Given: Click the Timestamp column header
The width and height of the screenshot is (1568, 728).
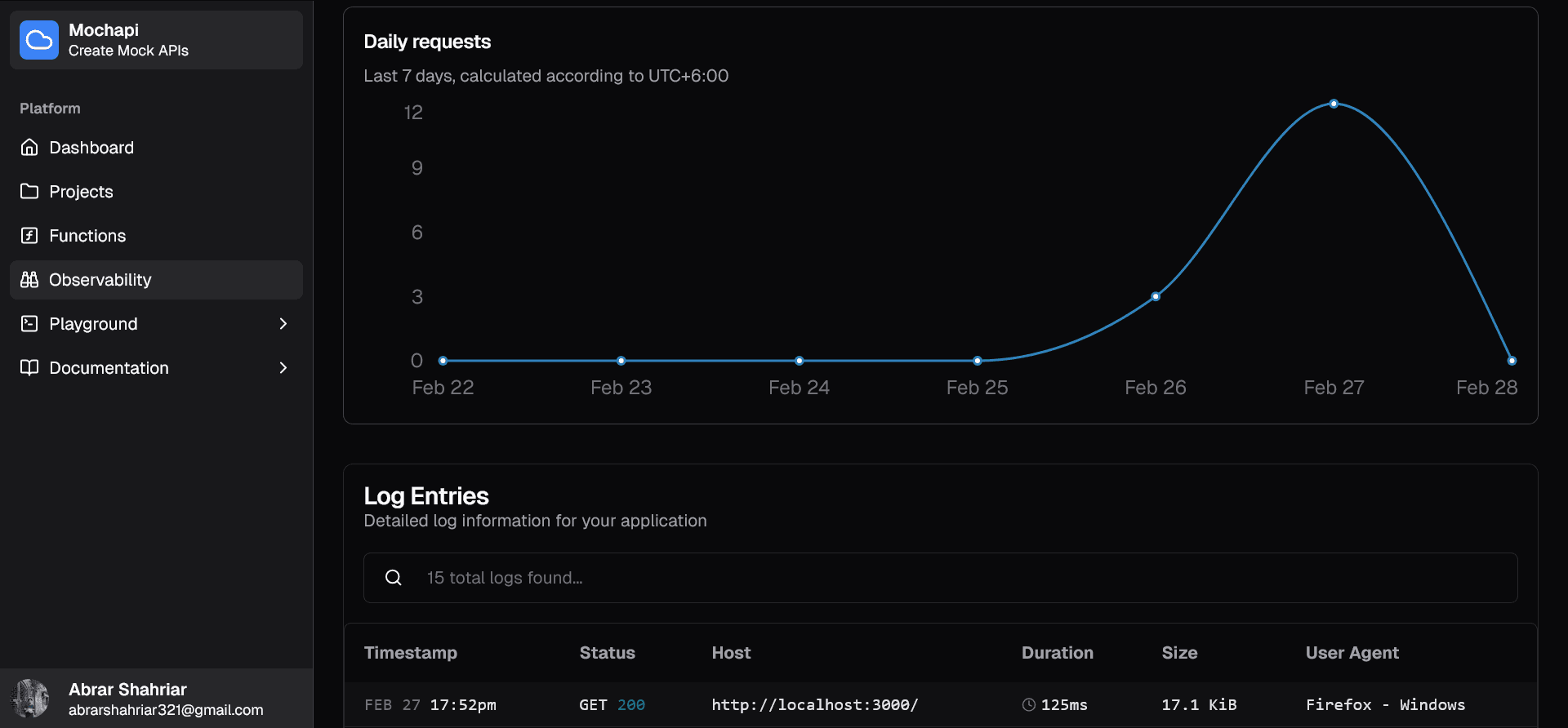Looking at the screenshot, I should pyautogui.click(x=411, y=653).
